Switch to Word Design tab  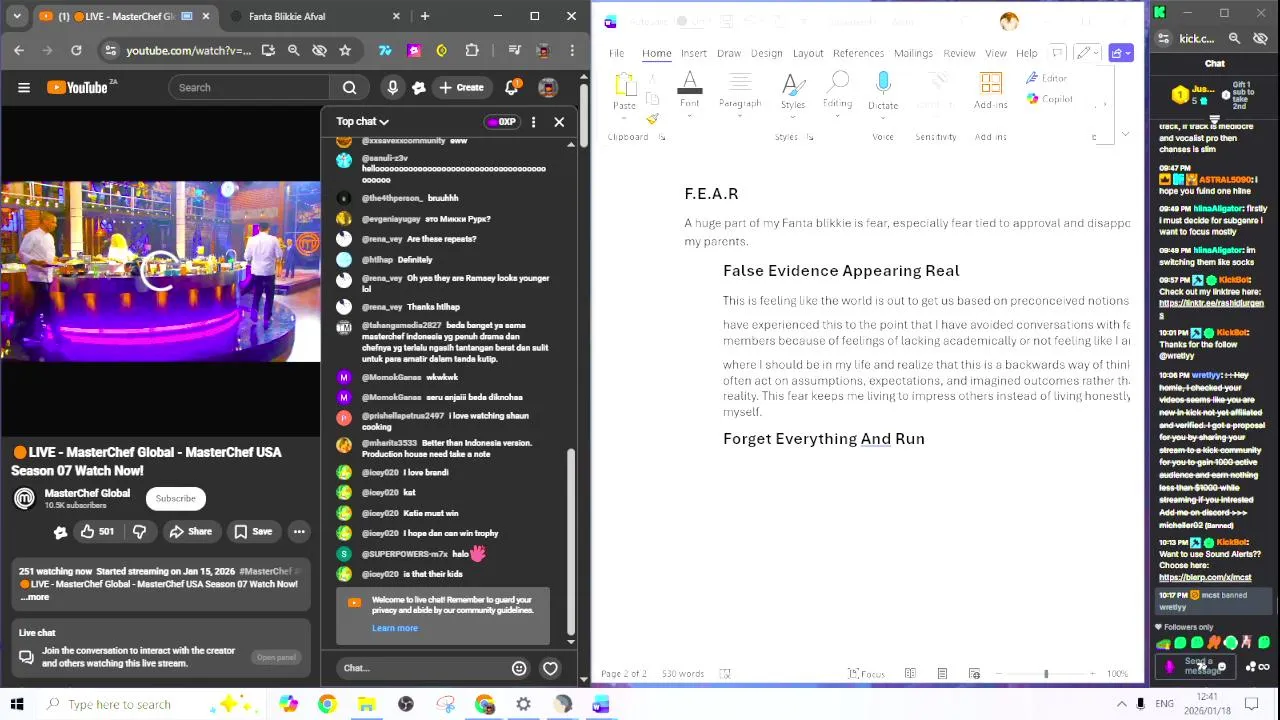tap(767, 53)
